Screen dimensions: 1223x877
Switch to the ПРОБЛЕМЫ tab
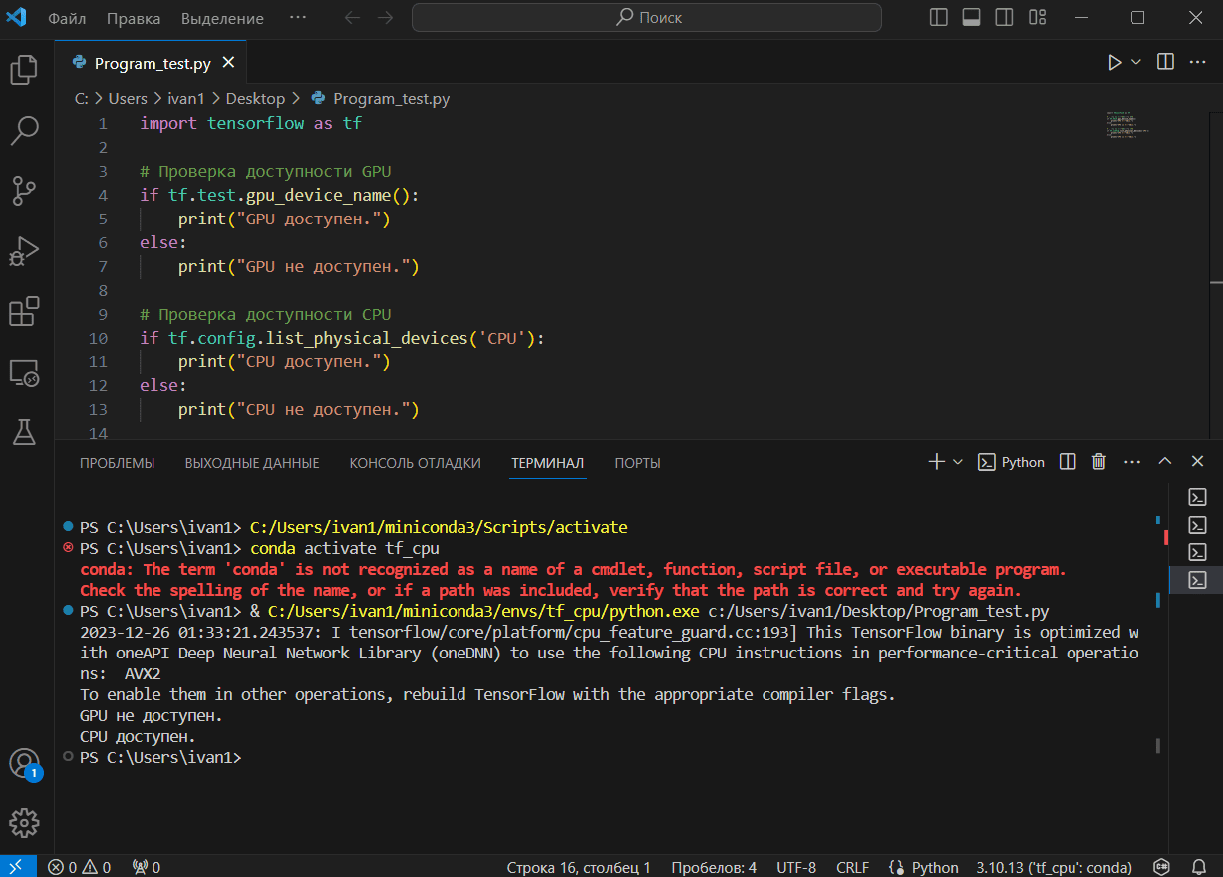point(117,463)
